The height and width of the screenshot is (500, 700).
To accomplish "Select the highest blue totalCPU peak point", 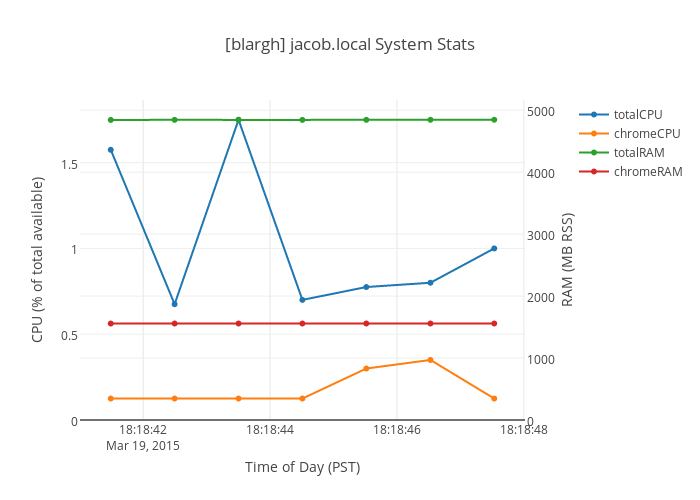I will 238,120.
